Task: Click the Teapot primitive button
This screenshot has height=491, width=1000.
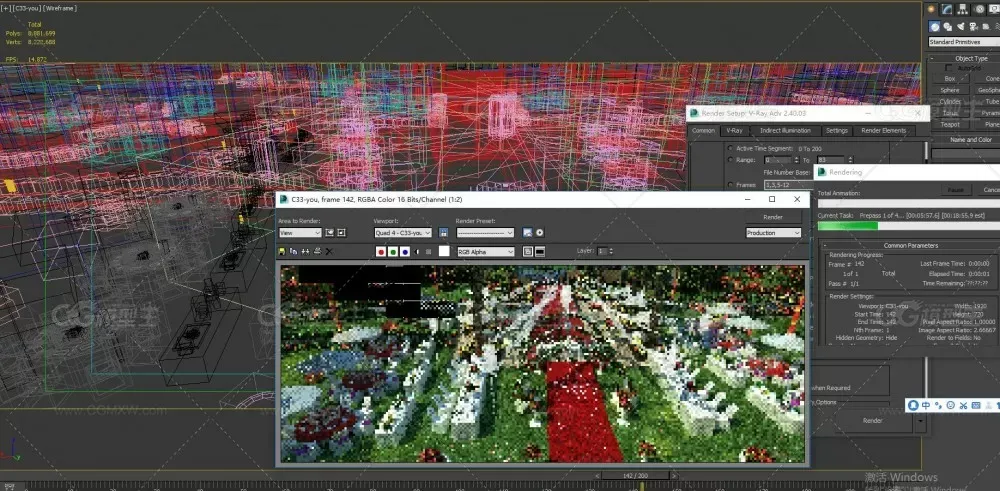Action: click(950, 124)
